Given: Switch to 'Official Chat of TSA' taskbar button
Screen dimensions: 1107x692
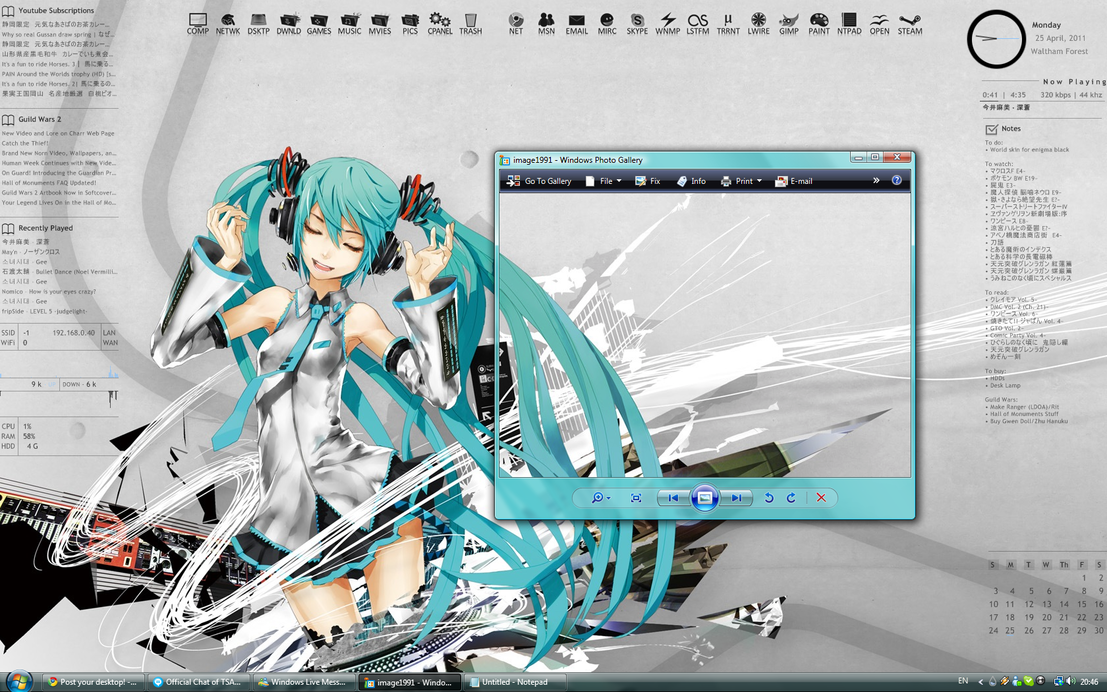Looking at the screenshot, I should (198, 682).
